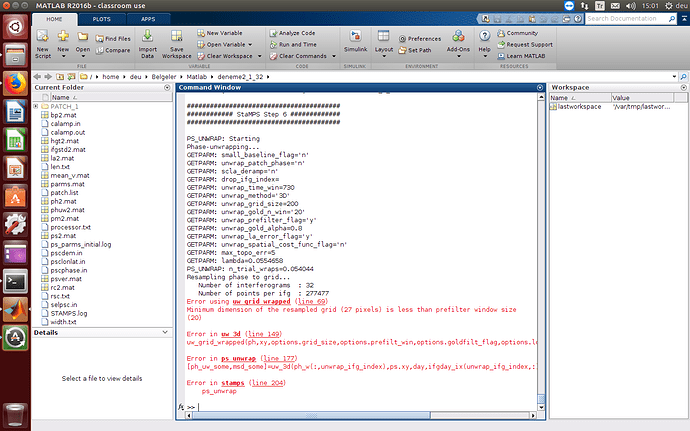The width and height of the screenshot is (690, 431).
Task: Go forward in folder history
Action: click(x=48, y=77)
